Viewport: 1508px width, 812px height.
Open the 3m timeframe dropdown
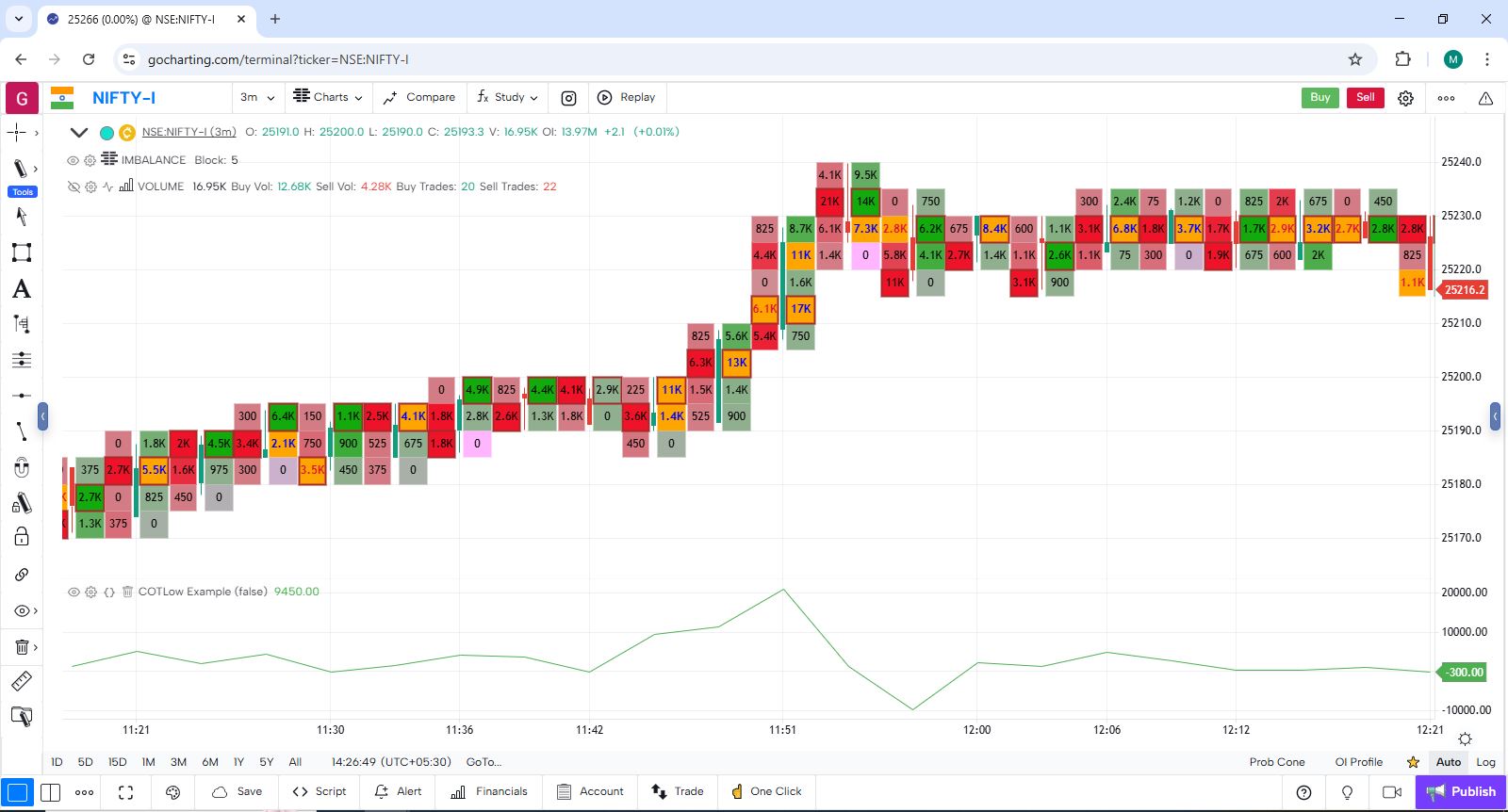point(257,98)
